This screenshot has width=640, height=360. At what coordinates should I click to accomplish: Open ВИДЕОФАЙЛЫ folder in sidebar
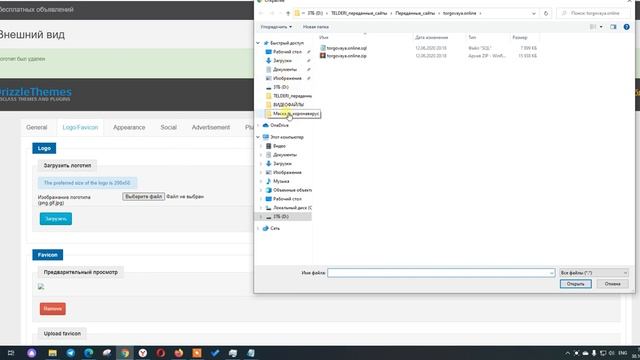tap(288, 105)
